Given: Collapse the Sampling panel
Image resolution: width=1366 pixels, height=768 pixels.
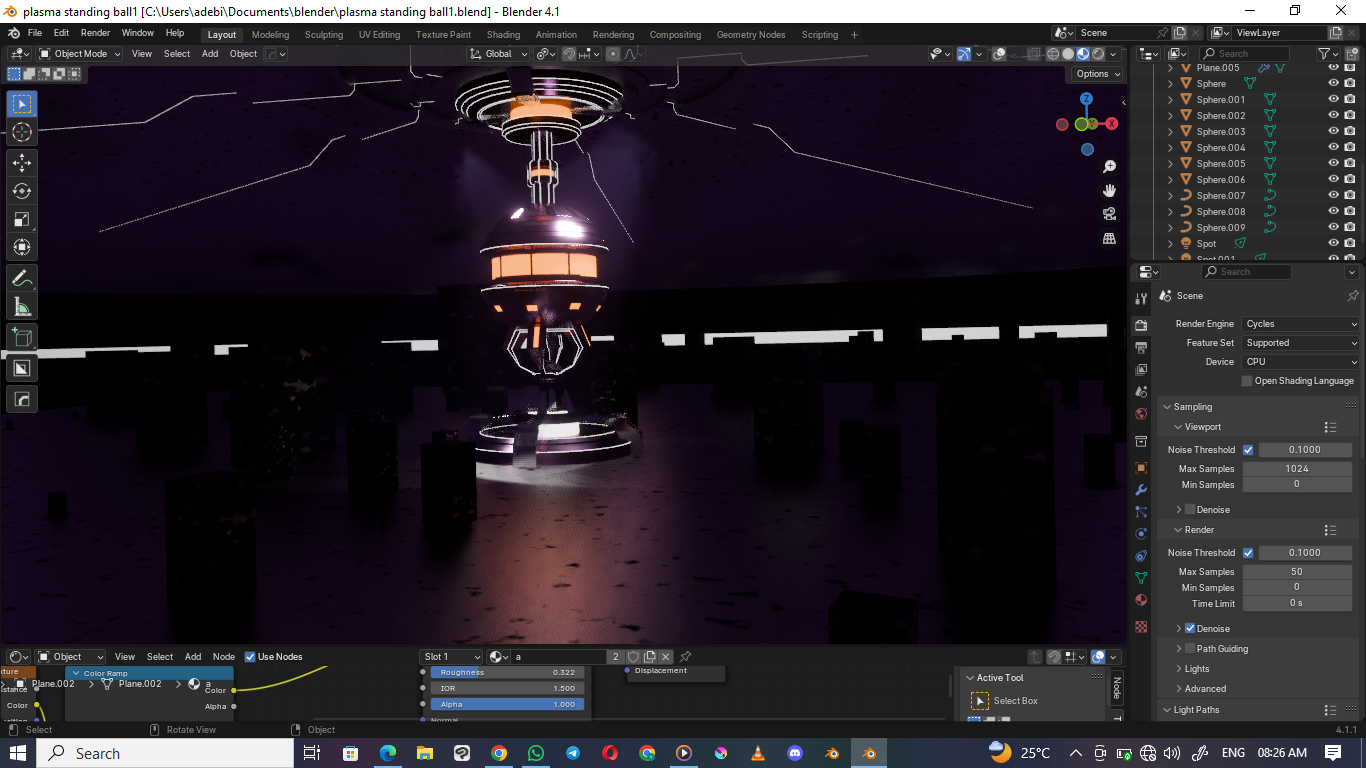Looking at the screenshot, I should pyautogui.click(x=1167, y=407).
